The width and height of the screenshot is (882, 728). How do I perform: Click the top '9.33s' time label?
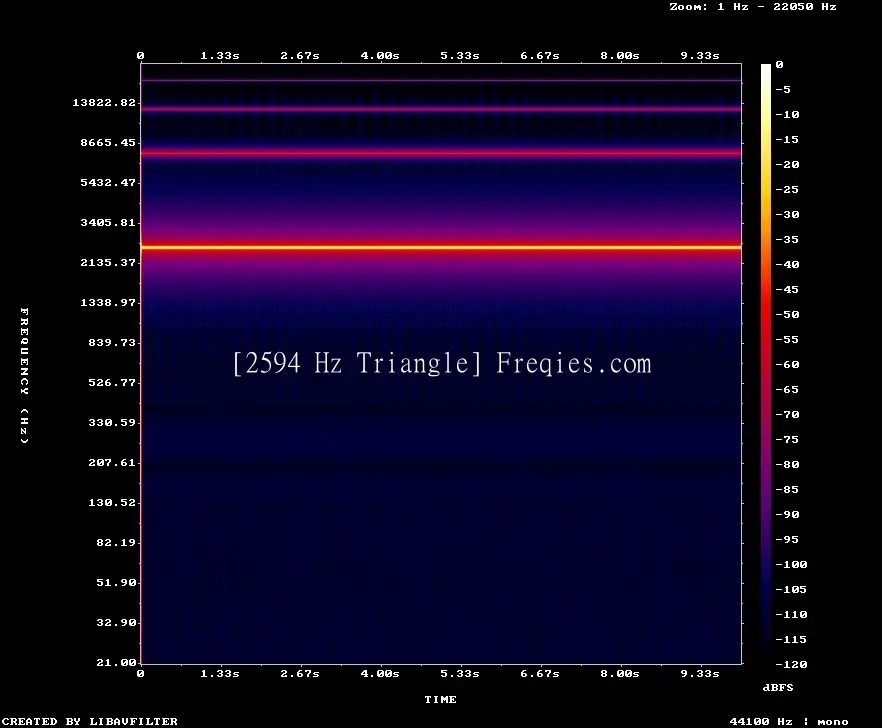click(x=700, y=56)
